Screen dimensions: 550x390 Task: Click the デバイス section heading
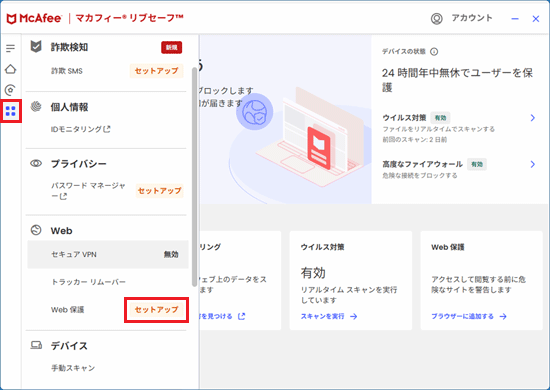click(x=69, y=346)
